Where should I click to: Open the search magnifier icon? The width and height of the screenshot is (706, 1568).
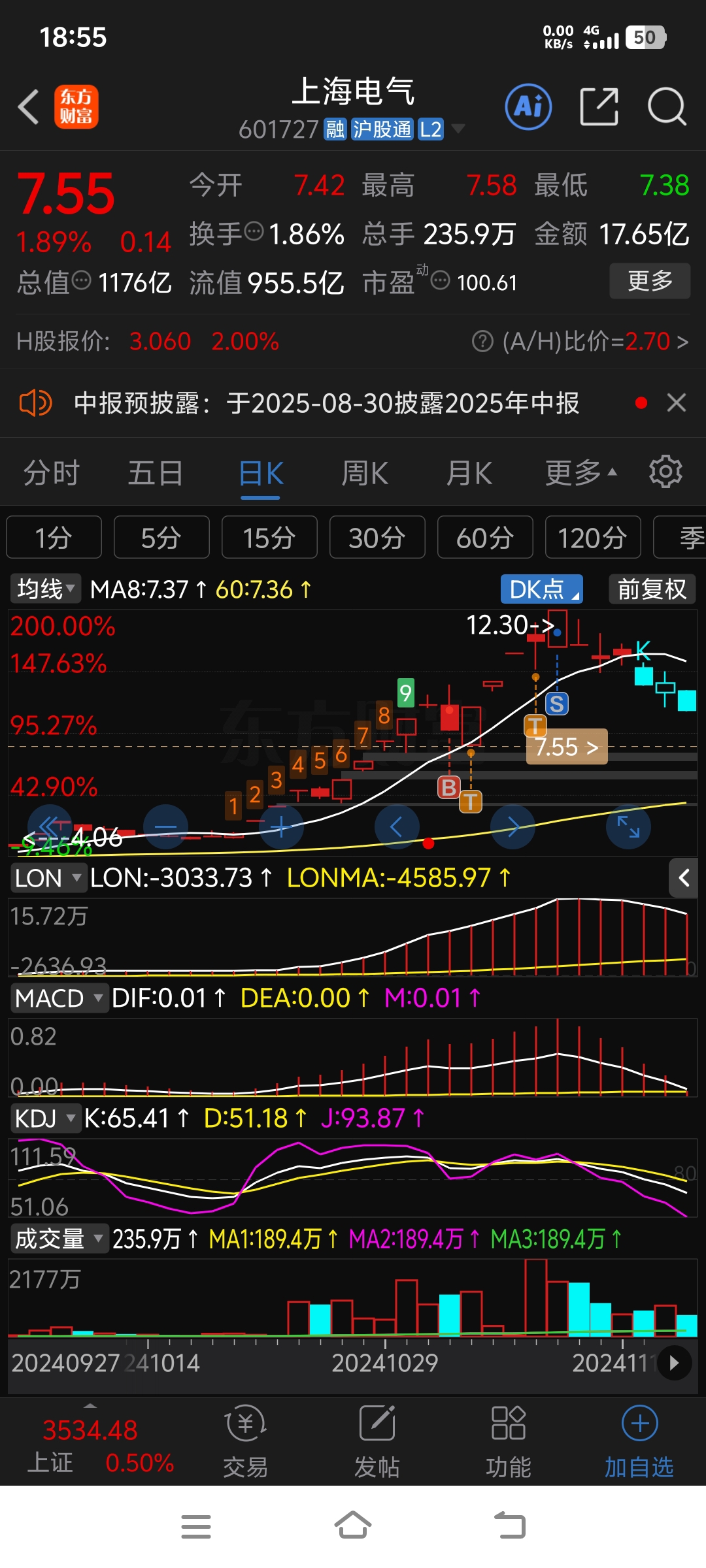(x=667, y=106)
